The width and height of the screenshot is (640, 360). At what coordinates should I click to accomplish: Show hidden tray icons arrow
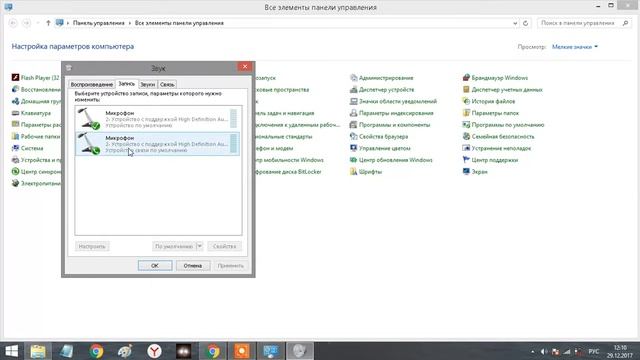click(x=532, y=351)
